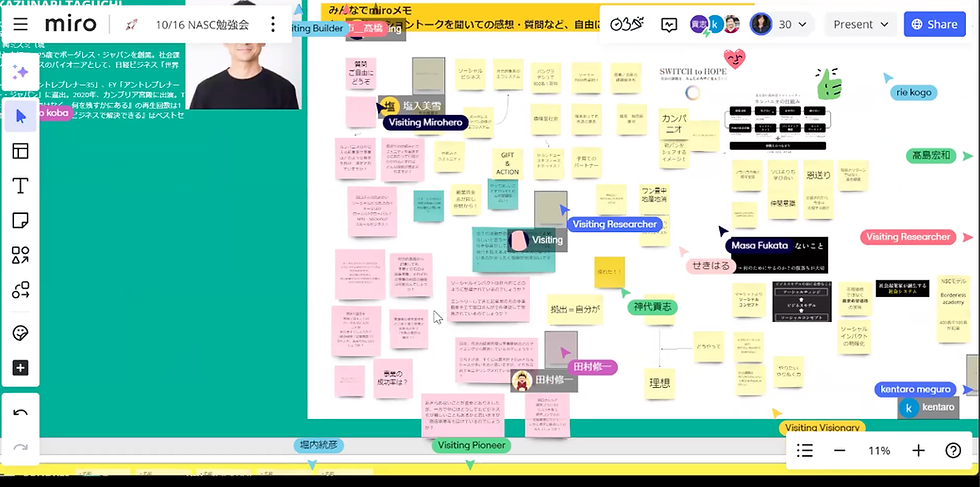Select the 理想 sticky note

660,383
